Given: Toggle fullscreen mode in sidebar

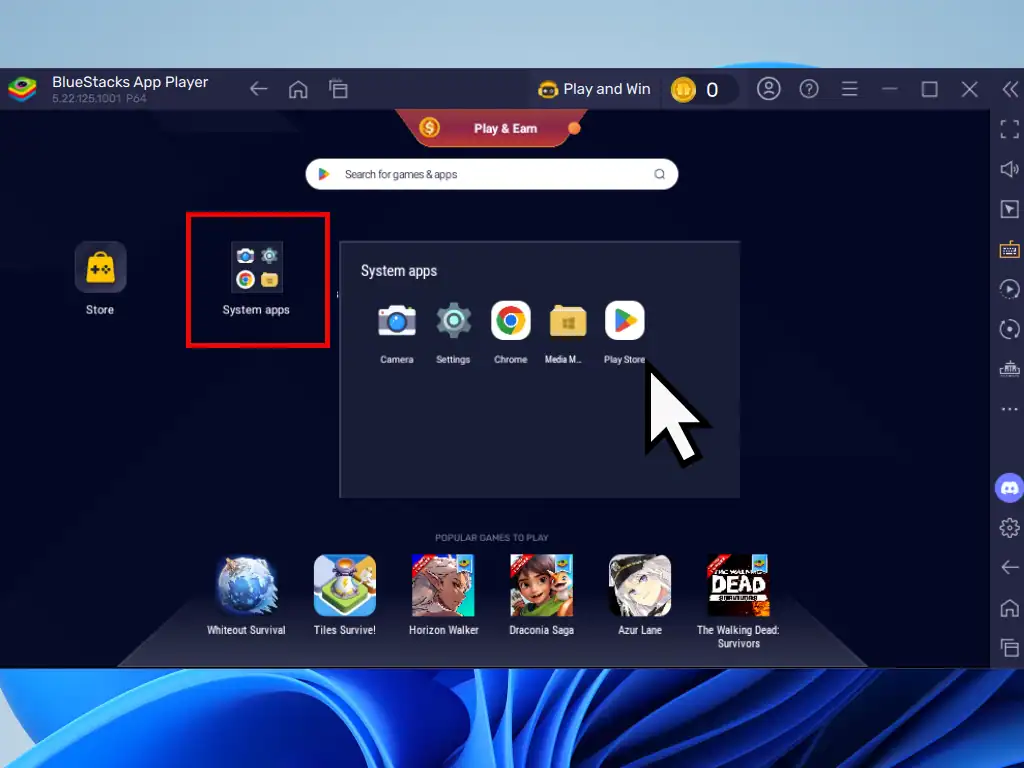Looking at the screenshot, I should [1009, 129].
